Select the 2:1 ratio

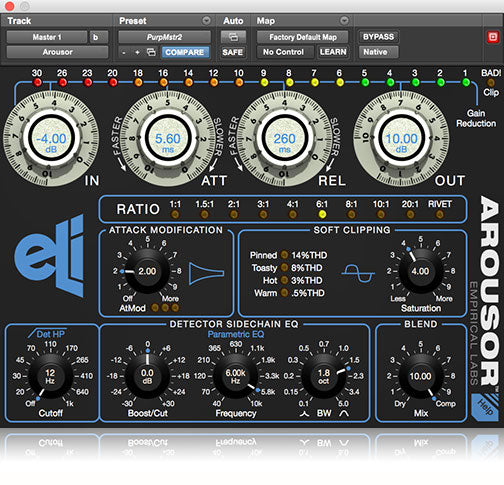pyautogui.click(x=234, y=214)
